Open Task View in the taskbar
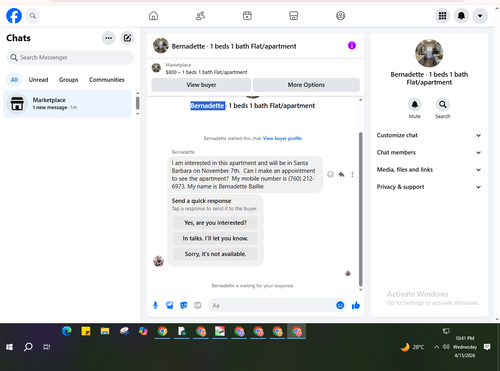Screen dimensions: 500x371 pos(47,347)
